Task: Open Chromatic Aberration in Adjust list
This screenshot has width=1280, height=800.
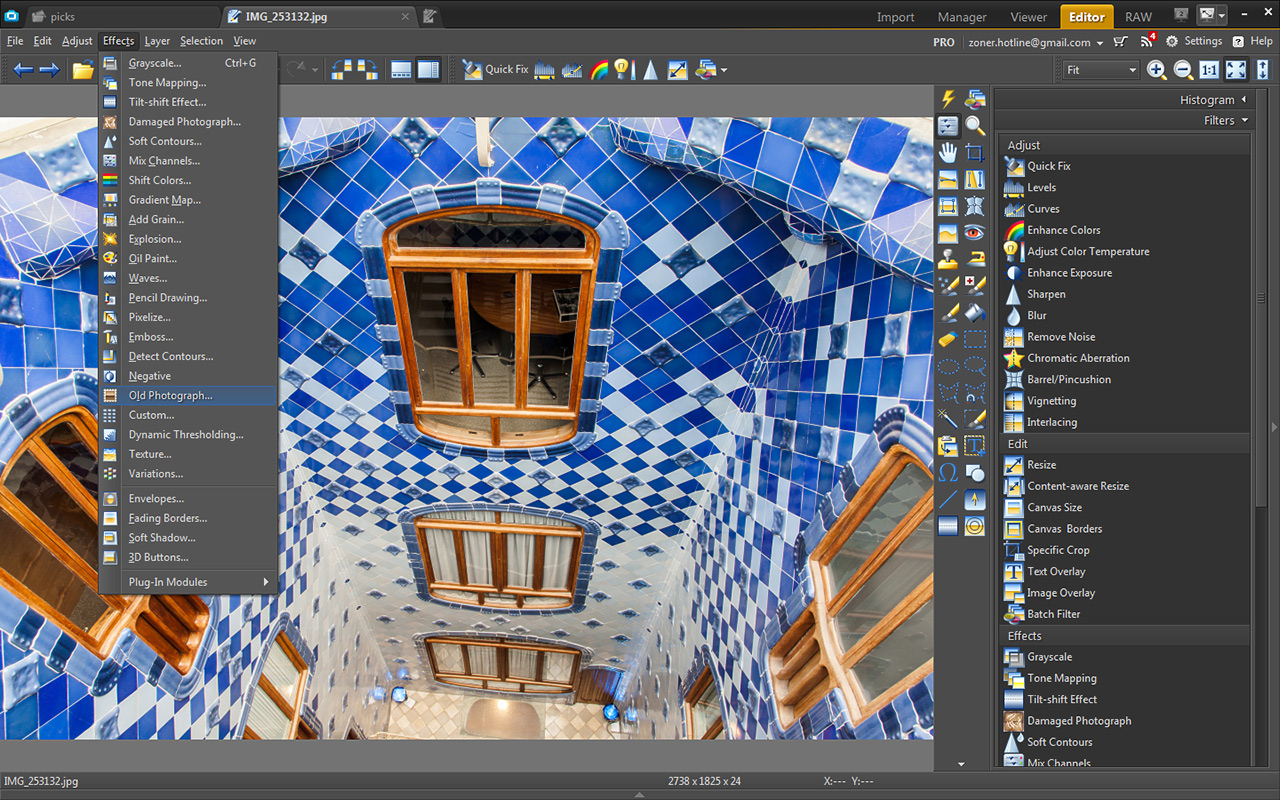Action: 1078,358
